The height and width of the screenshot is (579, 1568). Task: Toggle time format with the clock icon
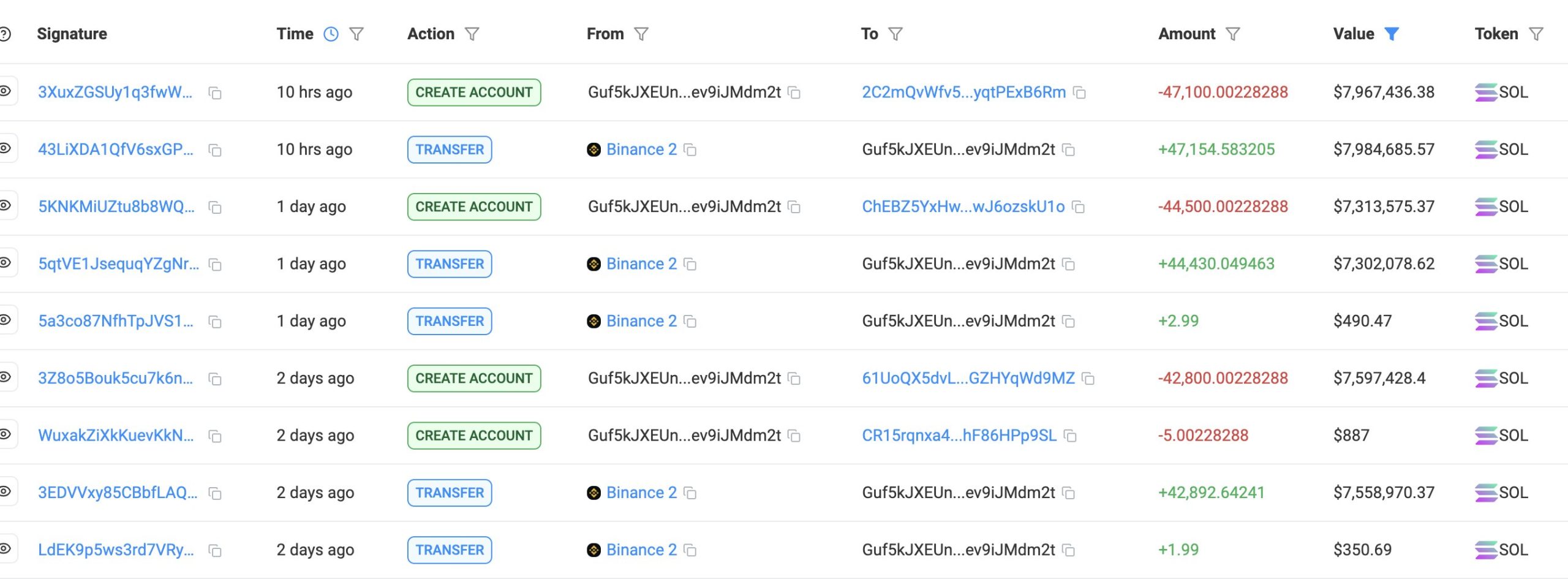331,34
